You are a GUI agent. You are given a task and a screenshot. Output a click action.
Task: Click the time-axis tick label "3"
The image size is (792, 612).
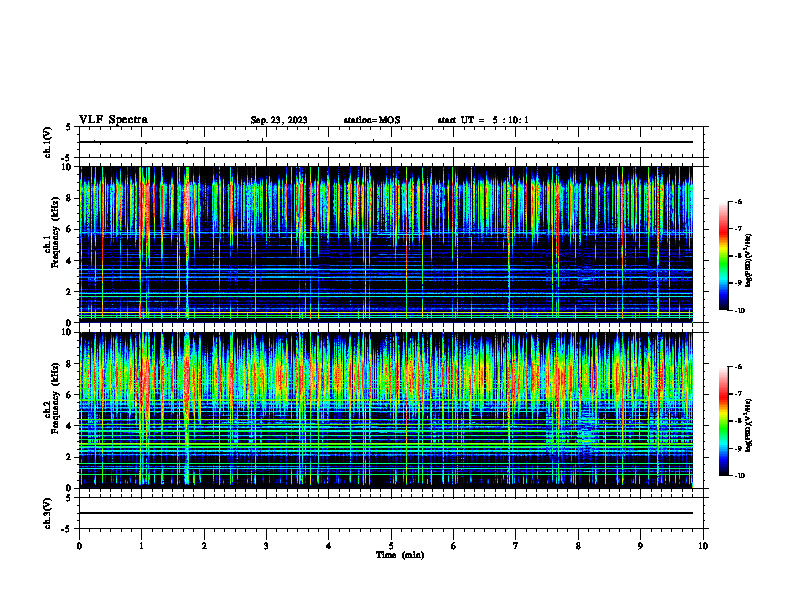[x=266, y=546]
